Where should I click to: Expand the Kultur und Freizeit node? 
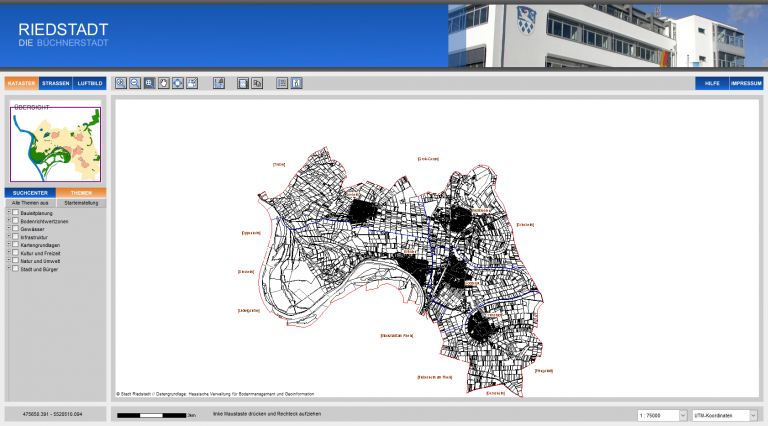pos(9,252)
